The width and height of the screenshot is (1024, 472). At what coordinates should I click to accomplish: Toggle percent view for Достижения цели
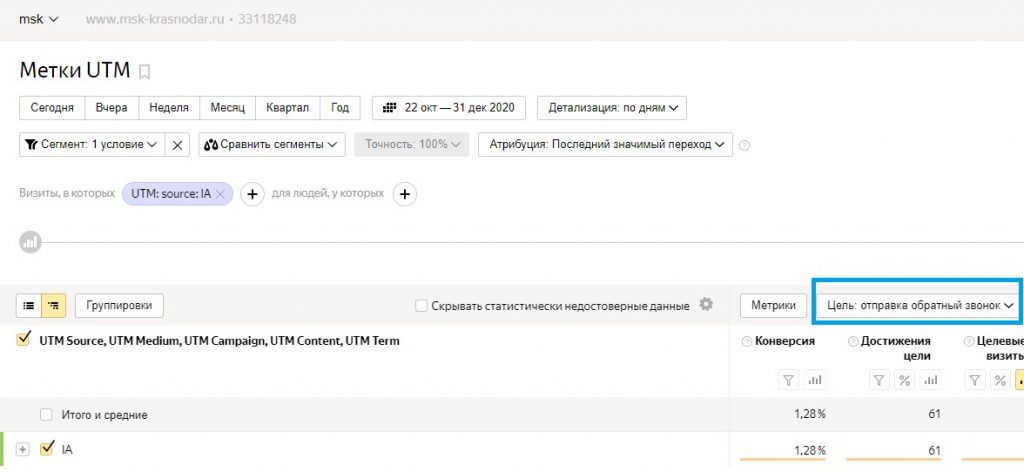904,380
